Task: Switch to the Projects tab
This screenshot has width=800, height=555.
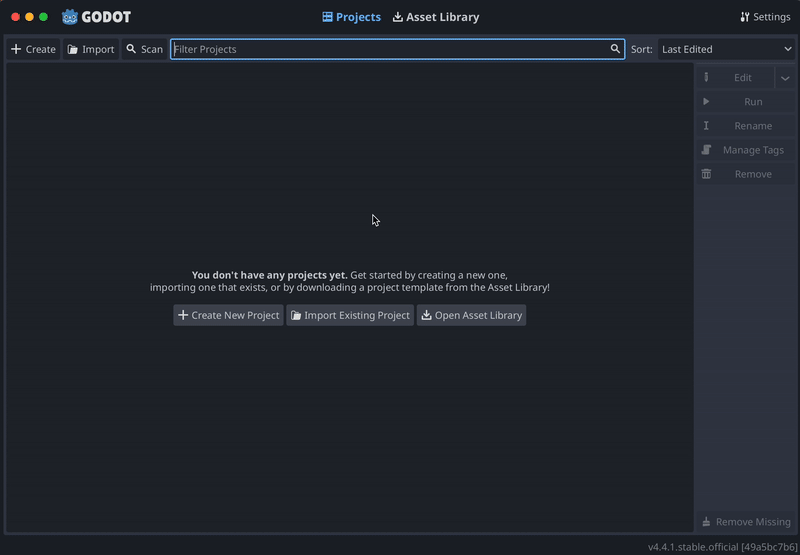Action: coord(351,17)
